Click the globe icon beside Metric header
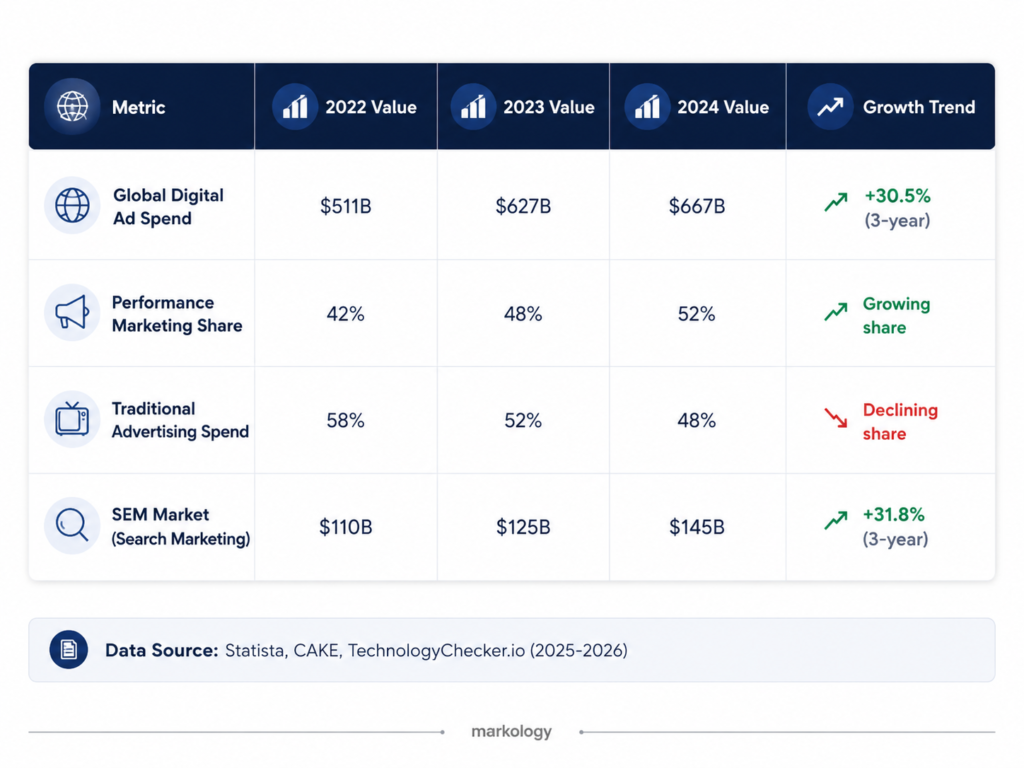This screenshot has width=1024, height=768. click(72, 106)
